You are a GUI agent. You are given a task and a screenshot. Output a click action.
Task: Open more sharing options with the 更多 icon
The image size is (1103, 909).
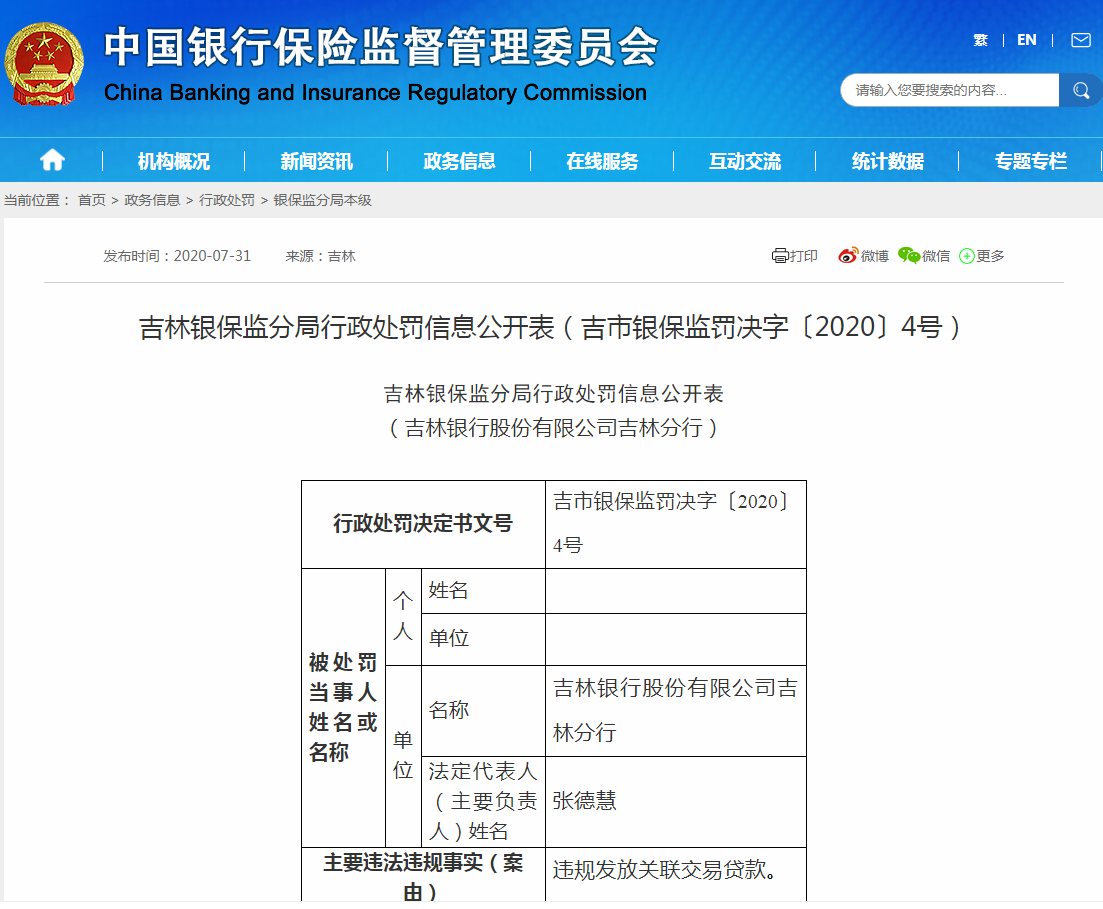pos(966,255)
